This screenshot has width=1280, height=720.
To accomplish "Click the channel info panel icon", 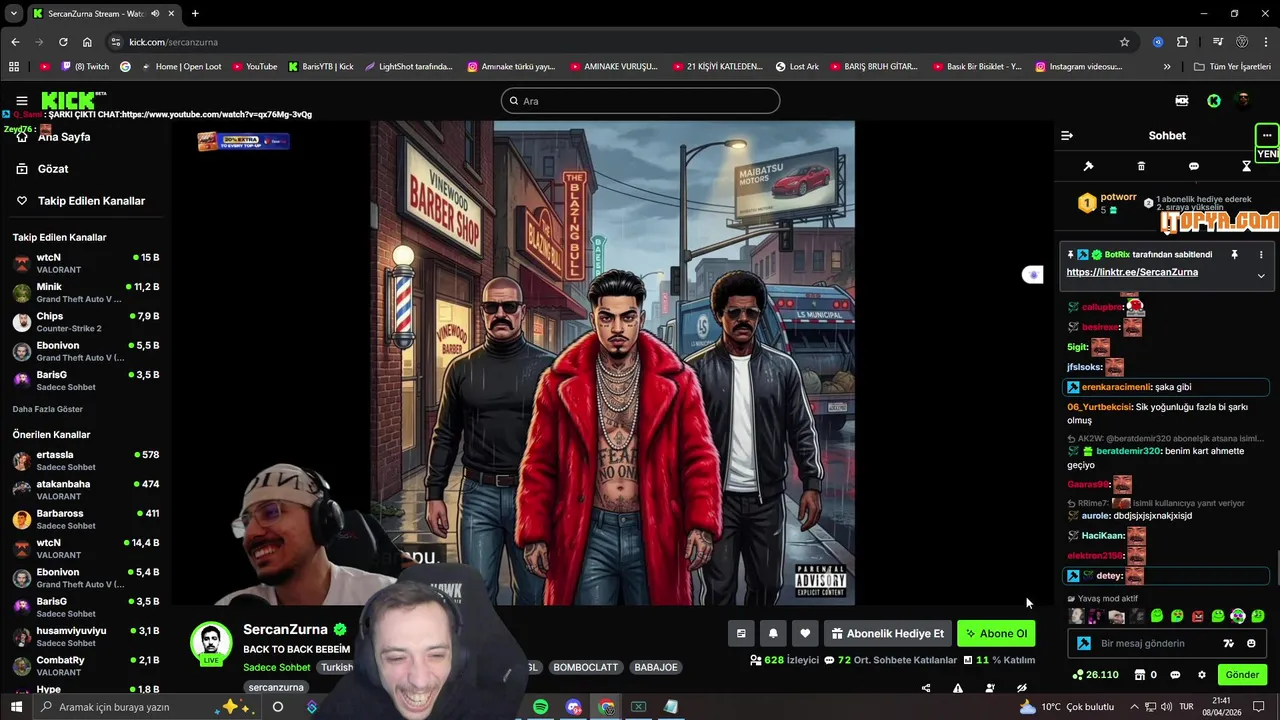I will click(x=741, y=633).
